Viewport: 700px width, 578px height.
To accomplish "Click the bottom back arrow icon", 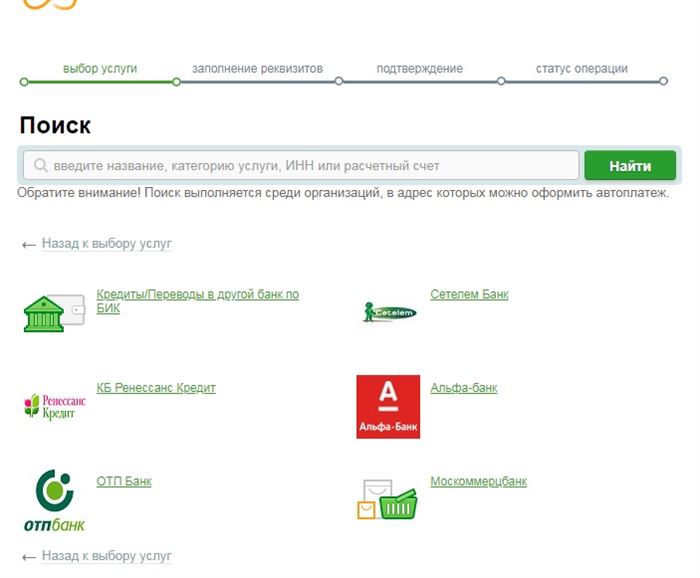I will 29,557.
